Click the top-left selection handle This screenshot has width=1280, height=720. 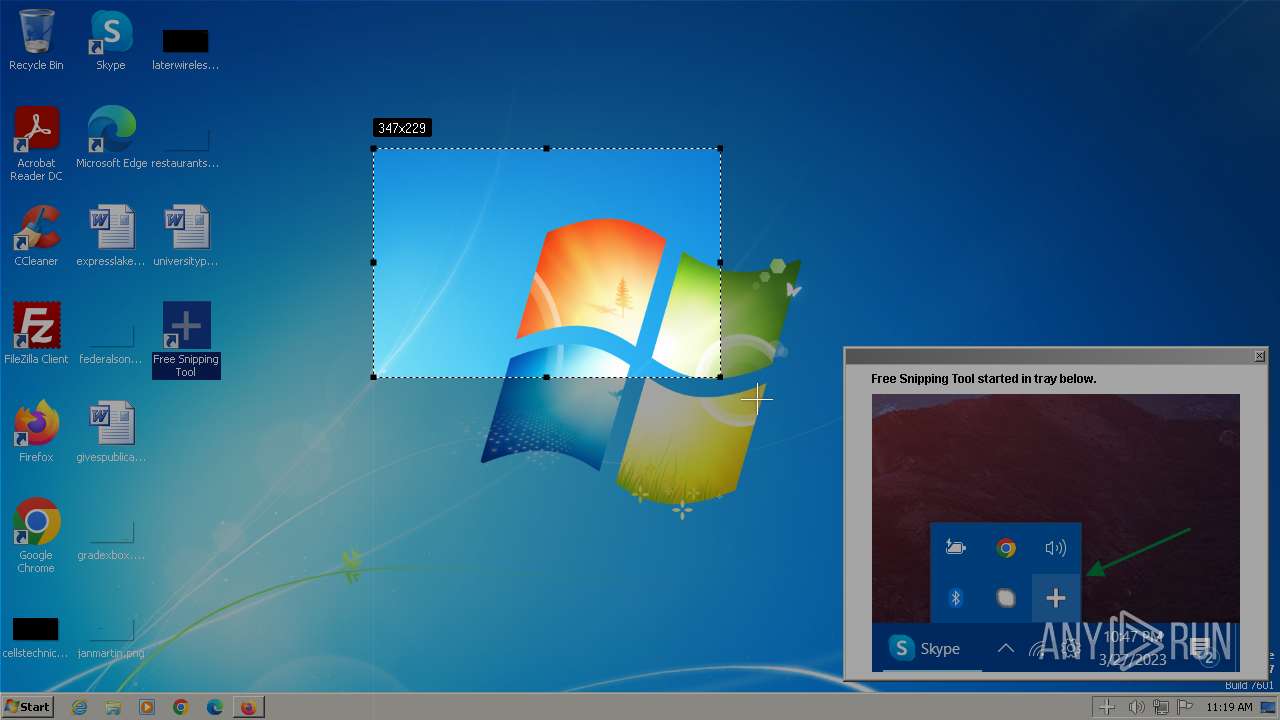(374, 149)
